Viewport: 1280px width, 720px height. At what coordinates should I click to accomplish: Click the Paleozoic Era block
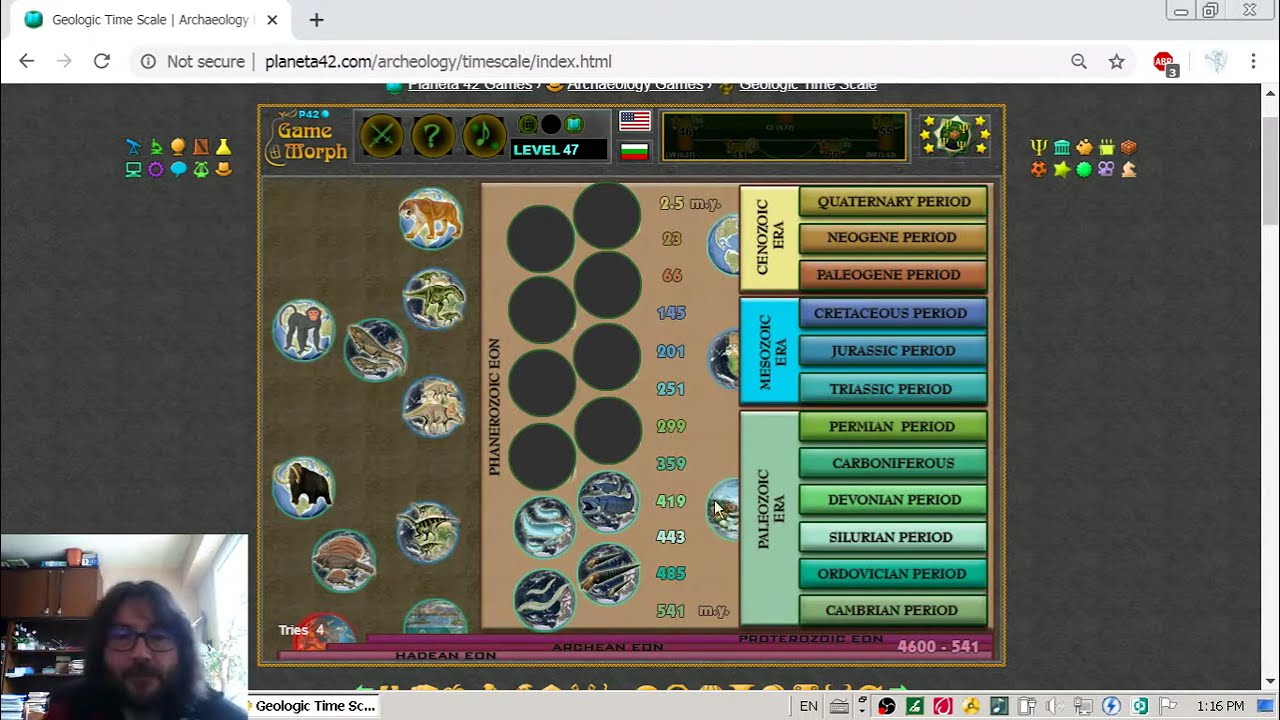pos(769,518)
